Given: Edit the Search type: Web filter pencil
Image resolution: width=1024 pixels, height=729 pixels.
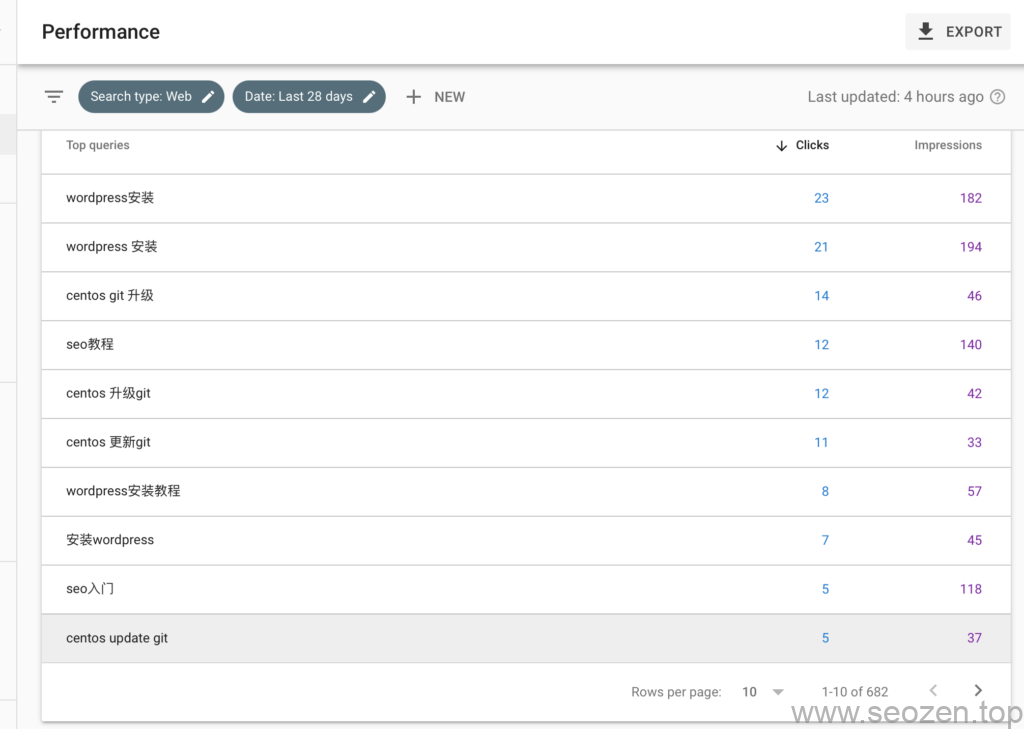Looking at the screenshot, I should (208, 97).
